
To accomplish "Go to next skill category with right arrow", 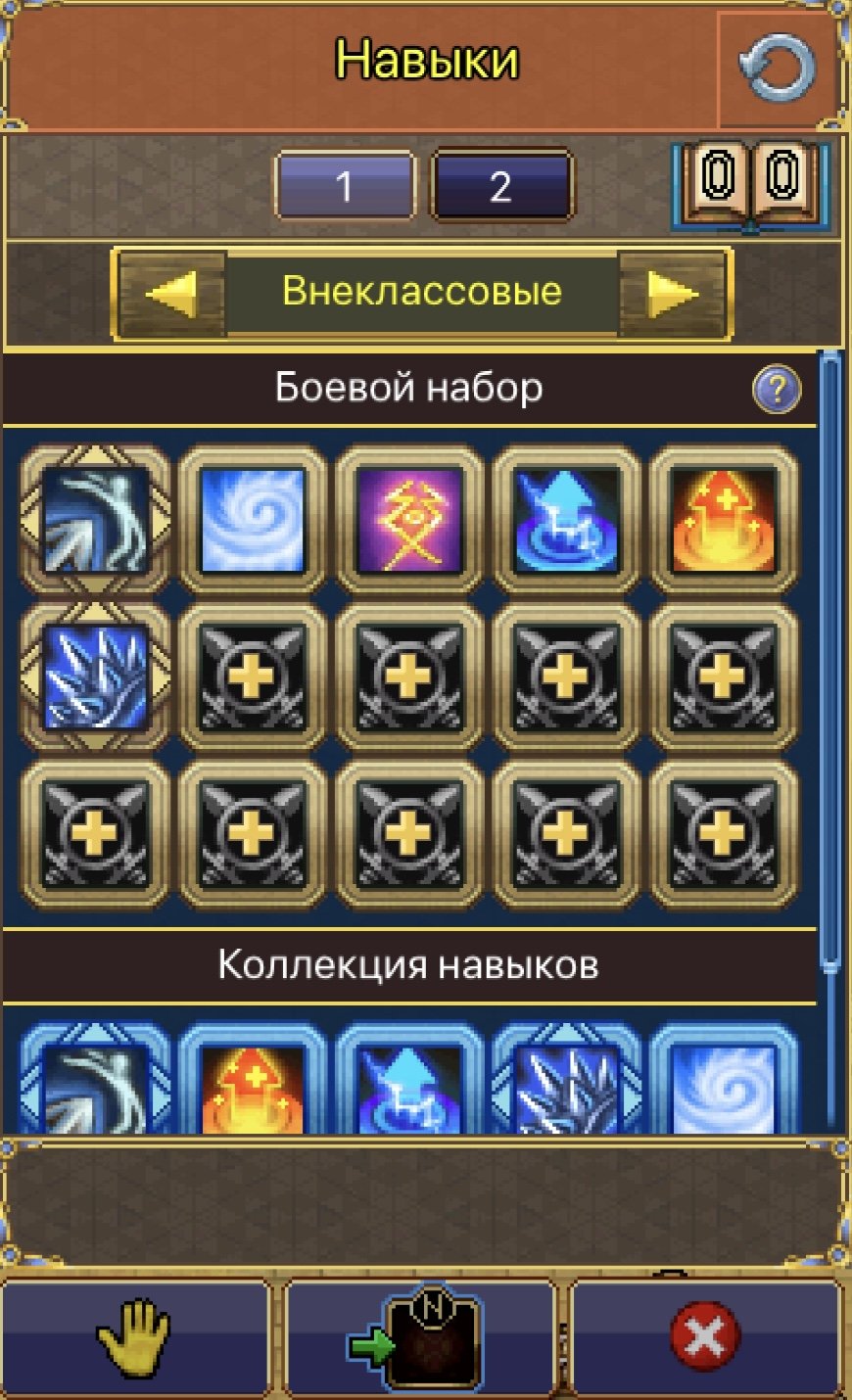I will tap(674, 293).
